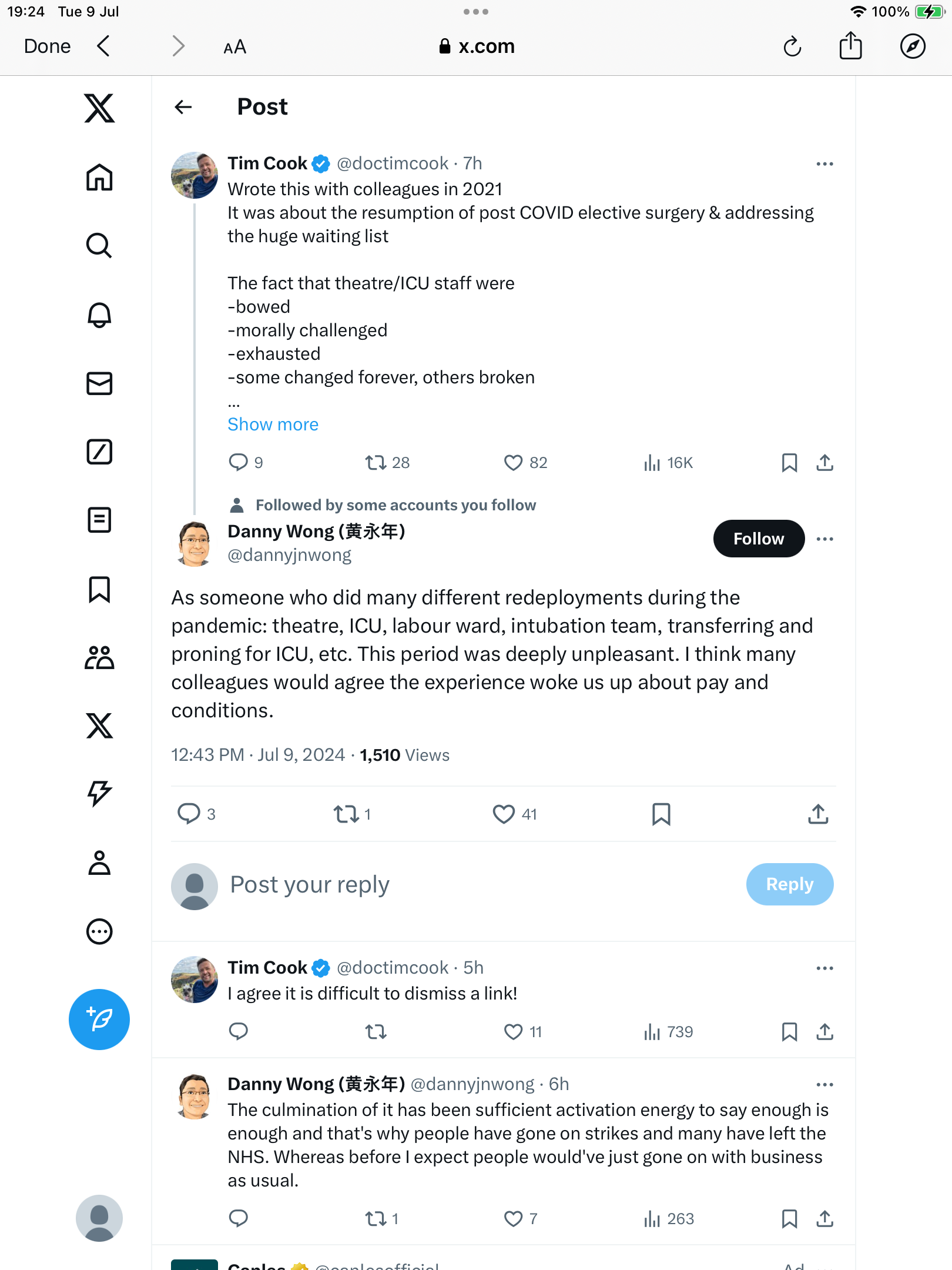
Task: Open Notifications bell in sidebar
Action: pyautogui.click(x=99, y=315)
